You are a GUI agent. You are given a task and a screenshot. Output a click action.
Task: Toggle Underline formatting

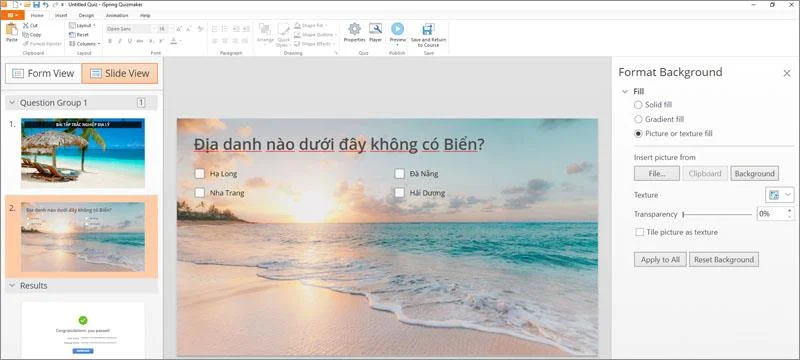pos(130,41)
